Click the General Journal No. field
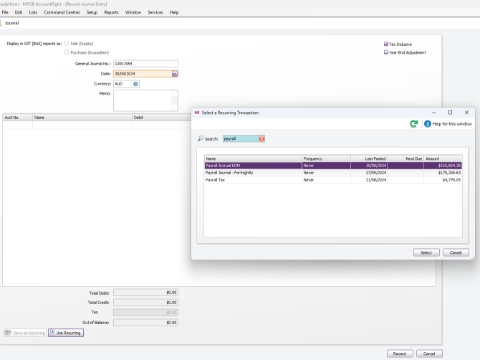Image resolution: width=480 pixels, height=360 pixels. (x=146, y=64)
